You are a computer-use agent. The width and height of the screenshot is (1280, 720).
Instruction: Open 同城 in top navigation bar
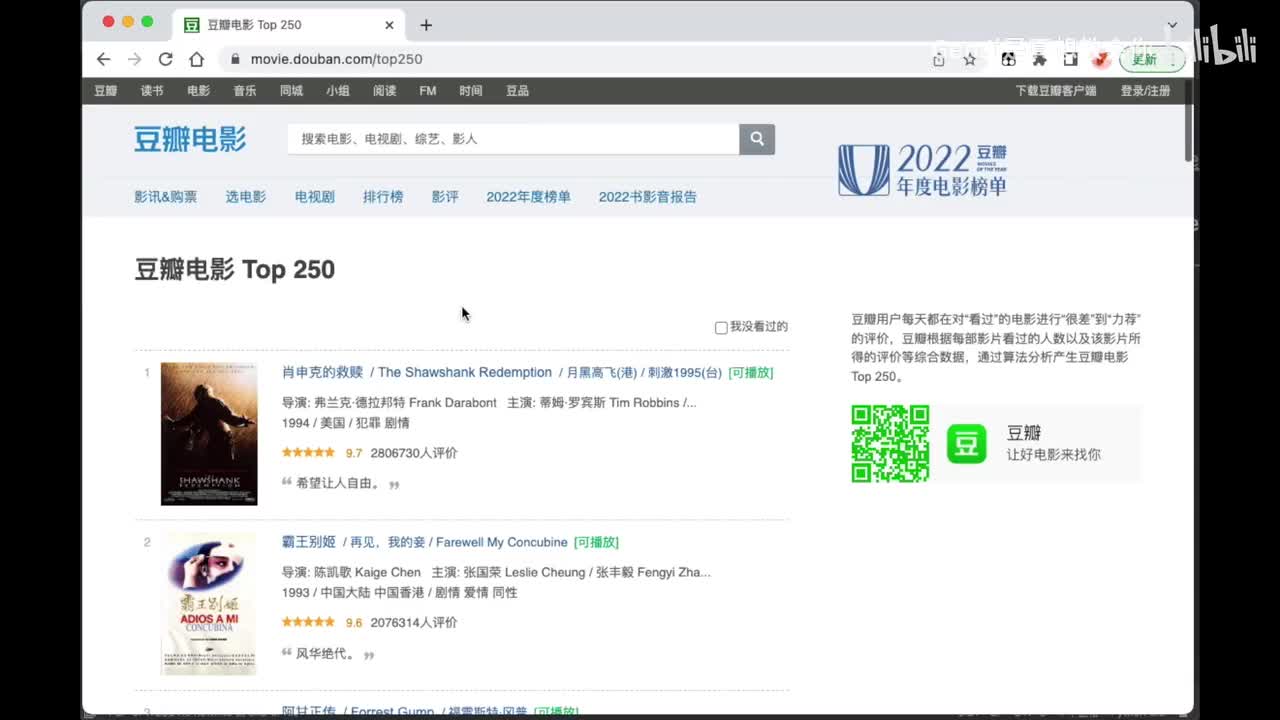[x=291, y=91]
